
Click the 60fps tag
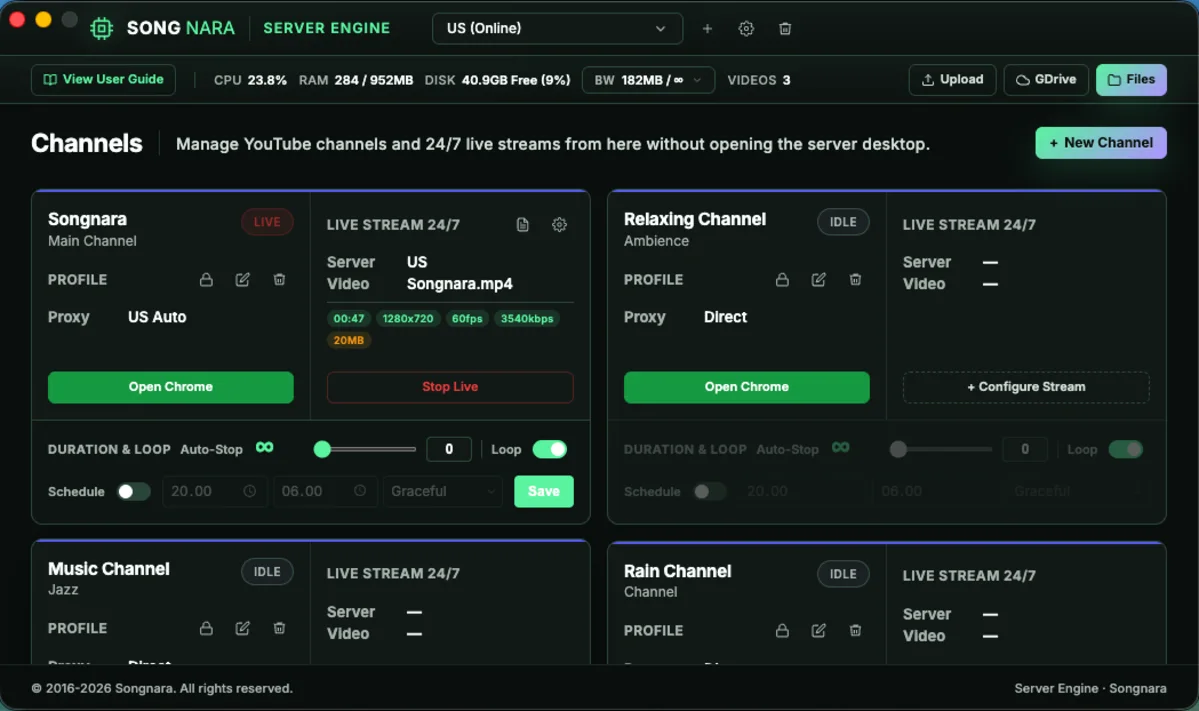point(467,319)
